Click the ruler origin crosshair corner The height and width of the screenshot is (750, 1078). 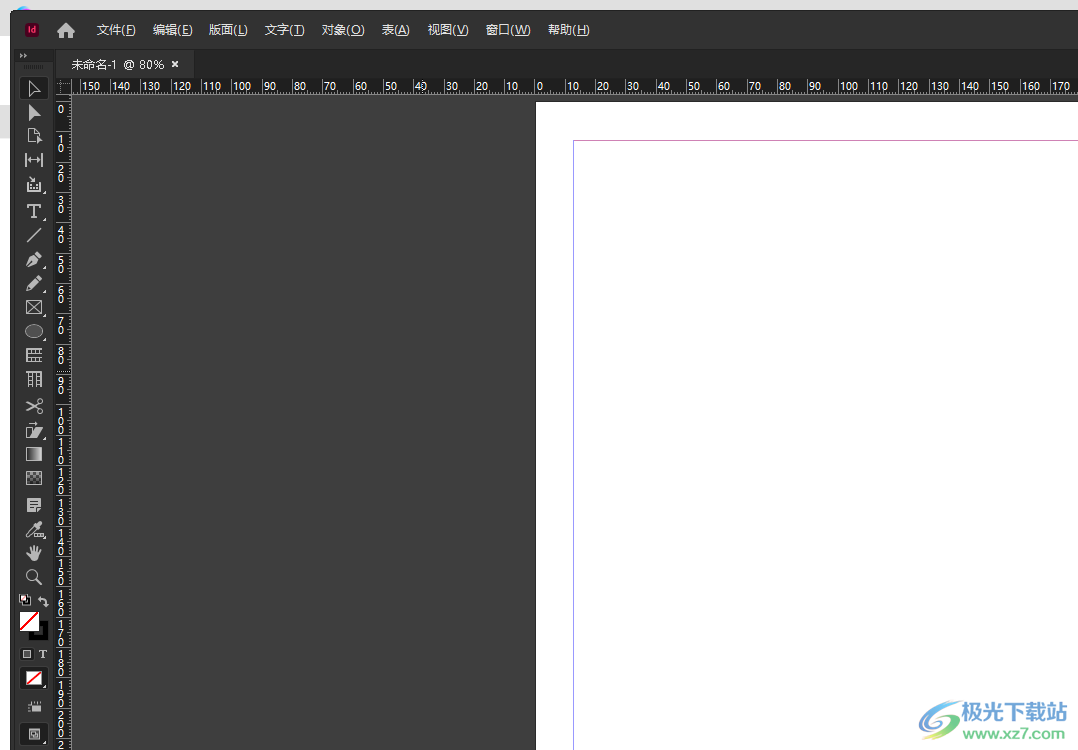pos(63,87)
